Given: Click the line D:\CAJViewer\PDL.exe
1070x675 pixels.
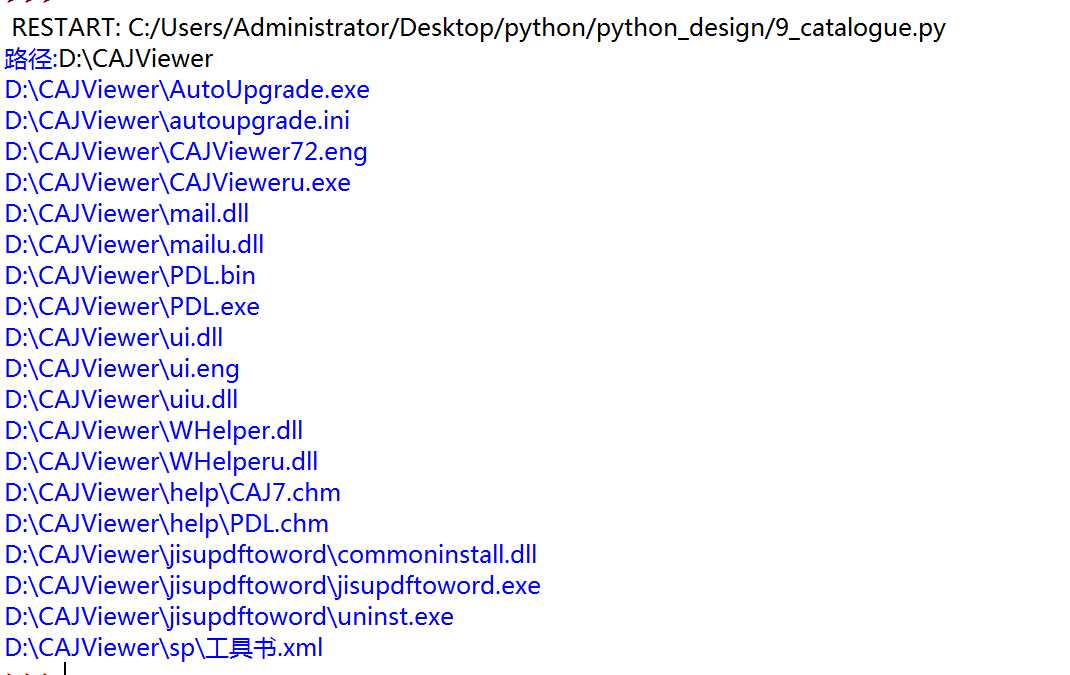Looking at the screenshot, I should pos(132,306).
